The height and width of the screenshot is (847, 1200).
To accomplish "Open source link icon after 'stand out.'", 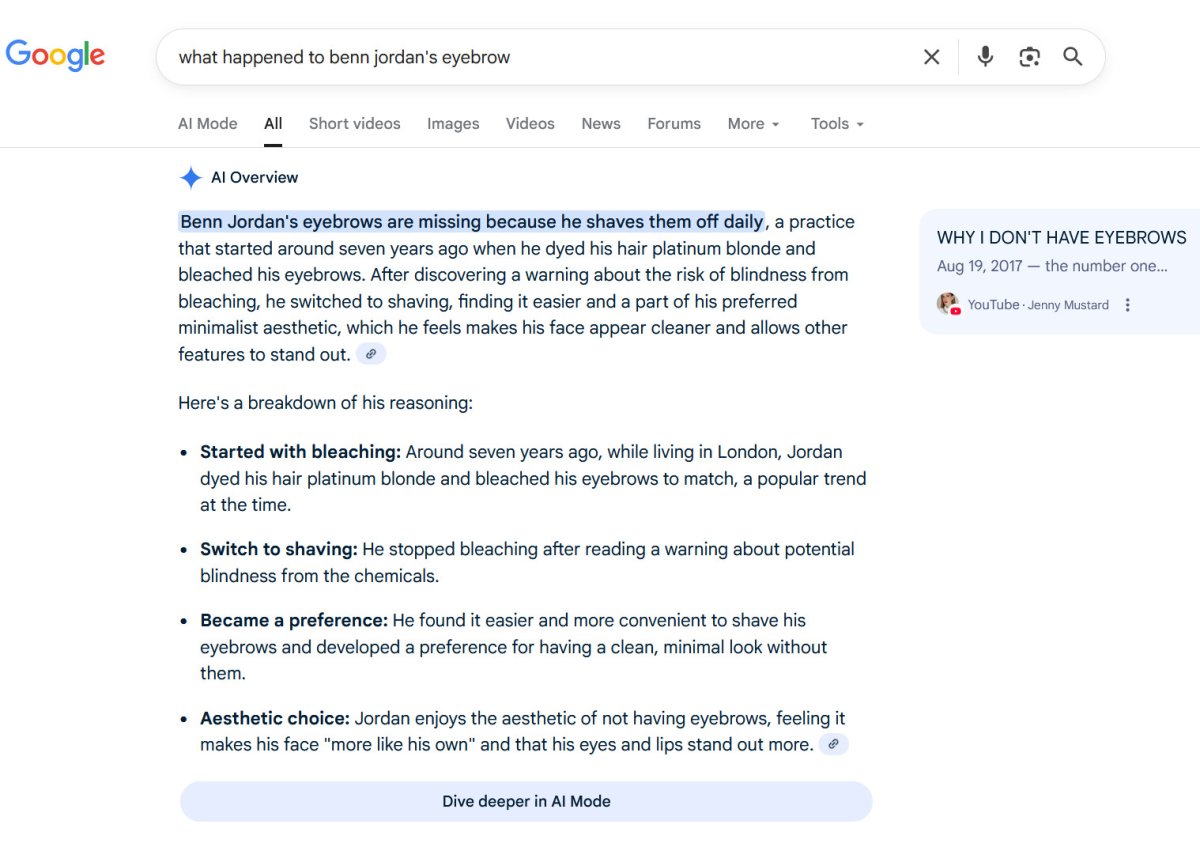I will (371, 354).
